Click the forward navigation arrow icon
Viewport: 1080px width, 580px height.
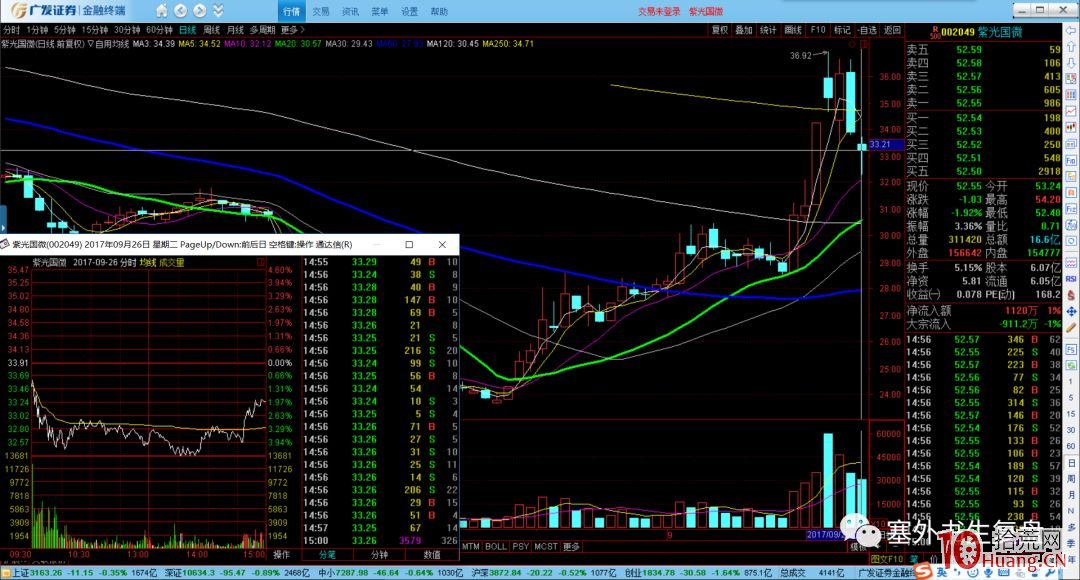click(200, 11)
